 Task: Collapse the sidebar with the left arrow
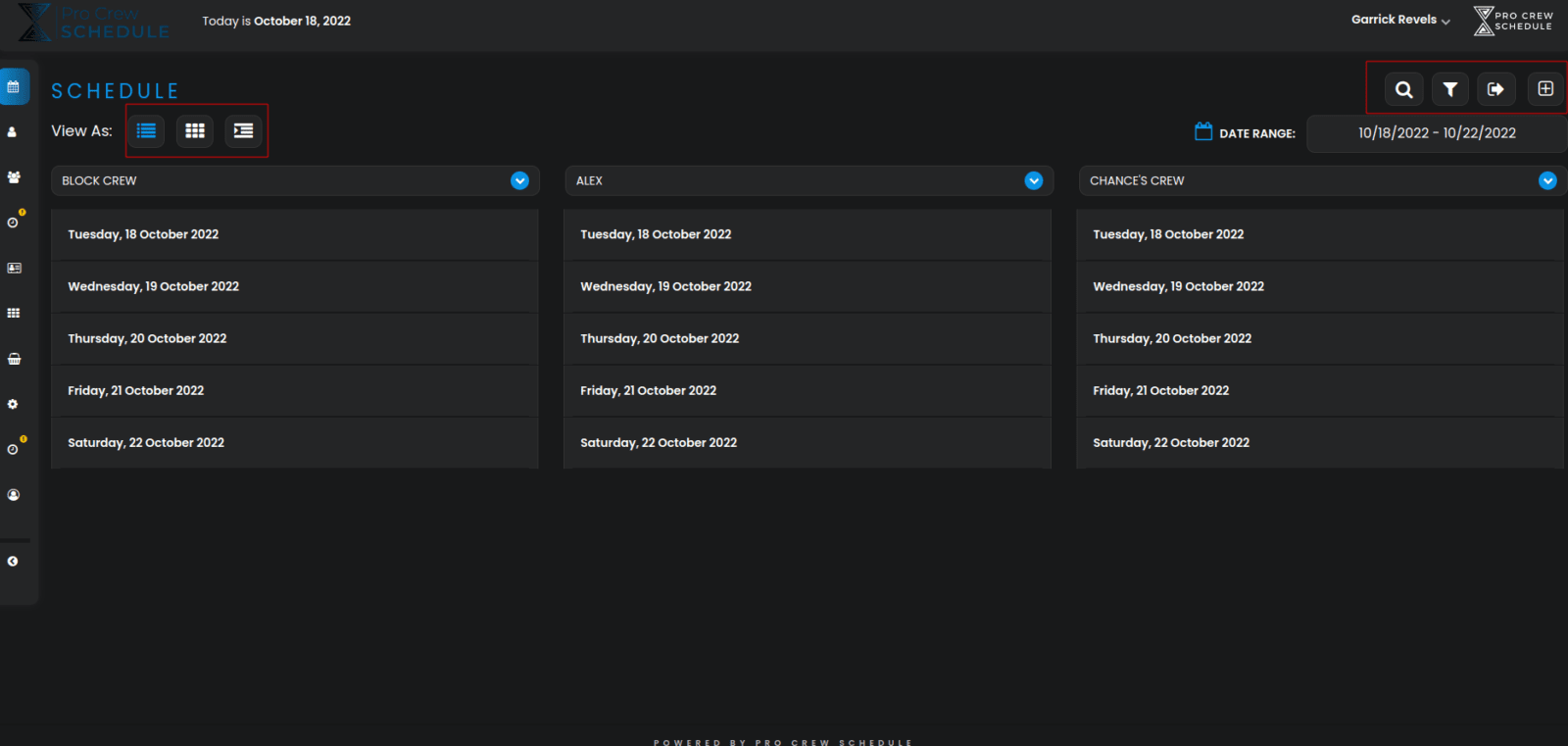click(13, 562)
